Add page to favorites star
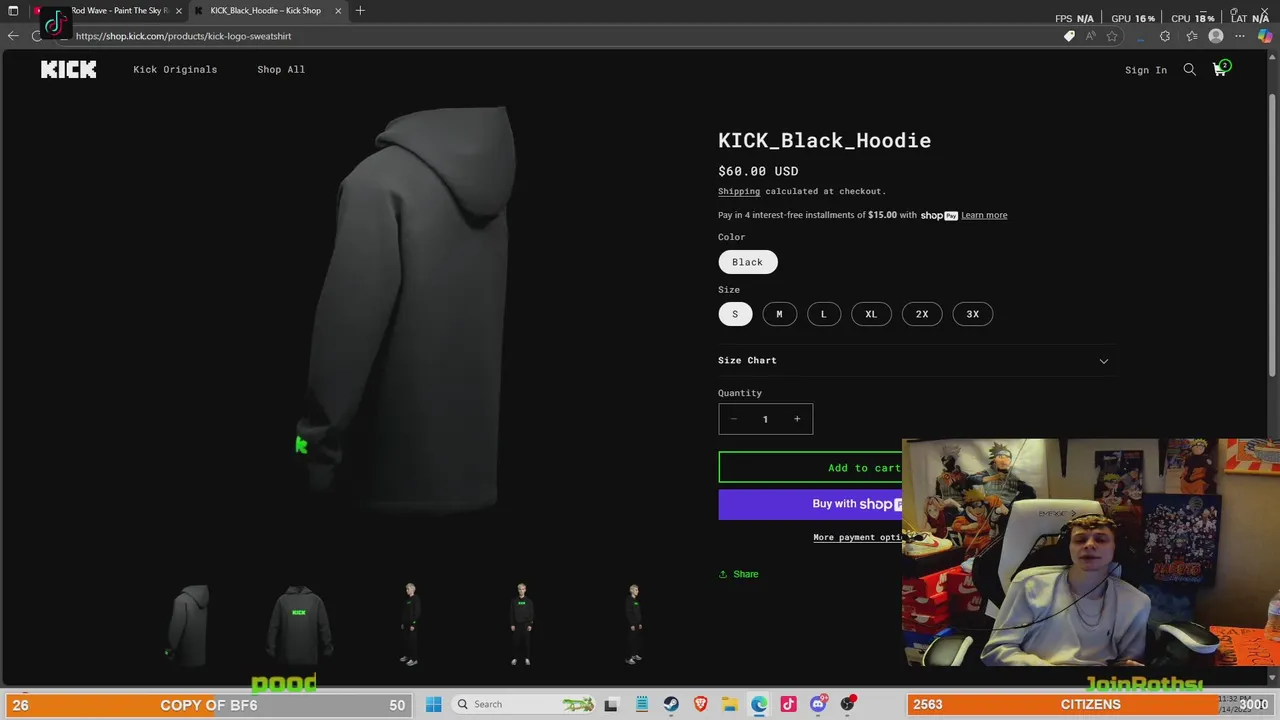Screen dimensions: 1280x720 1112,36
